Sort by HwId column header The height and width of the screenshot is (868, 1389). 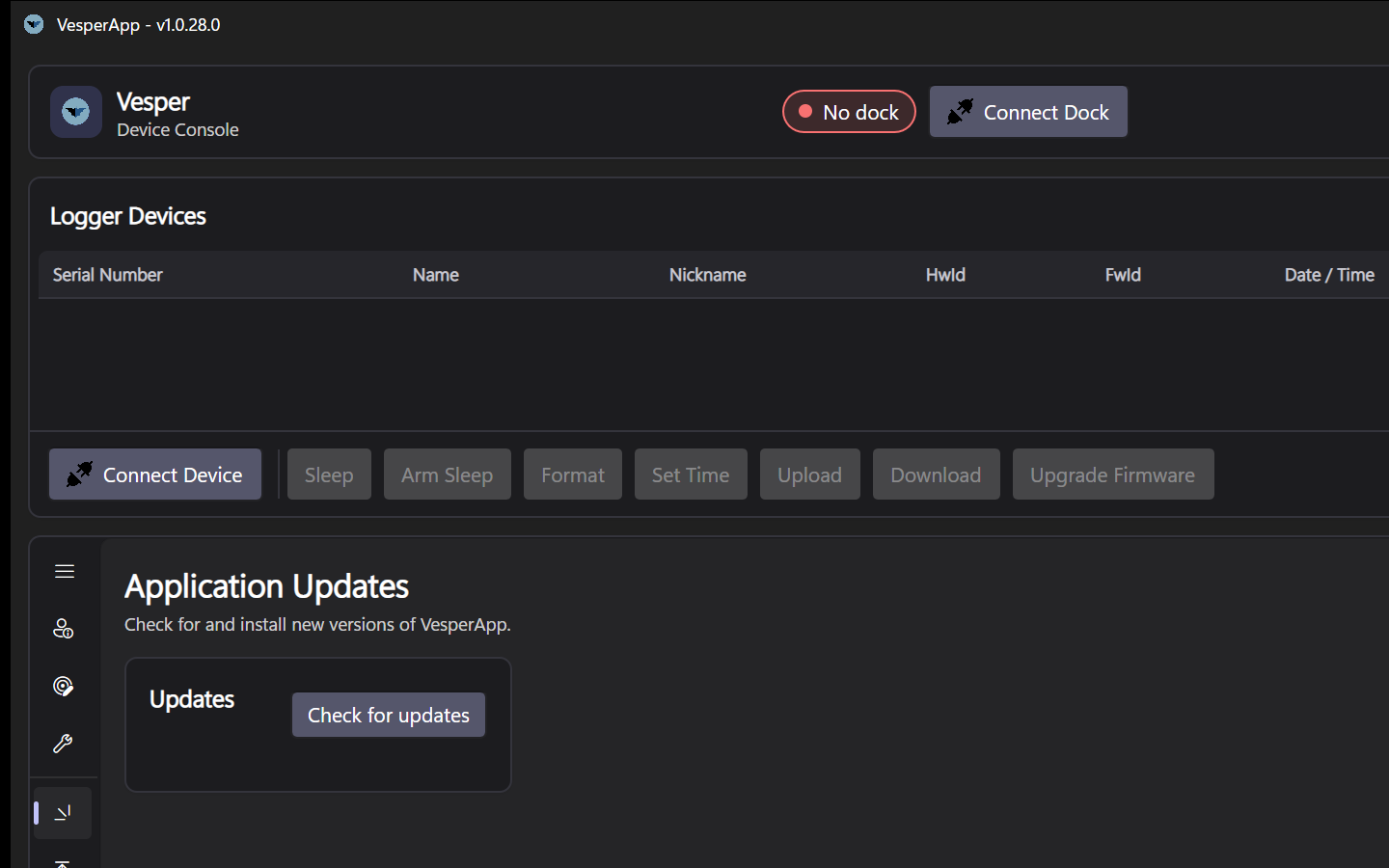[945, 275]
